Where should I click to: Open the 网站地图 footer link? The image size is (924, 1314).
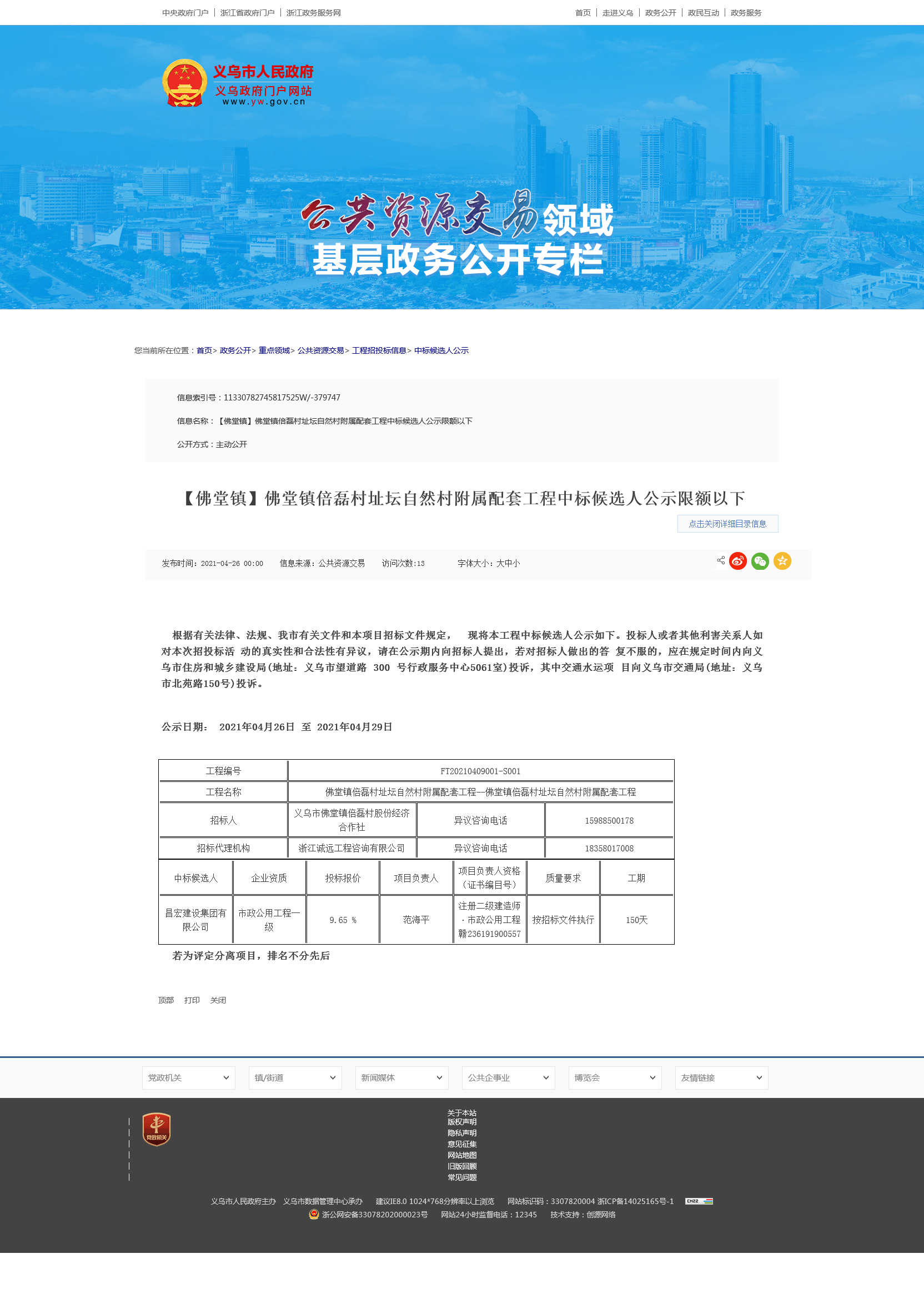click(x=461, y=1155)
